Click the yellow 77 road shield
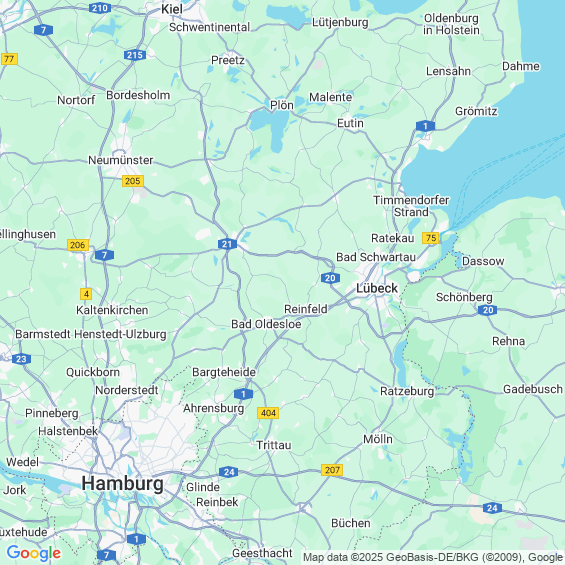Image resolution: width=565 pixels, height=565 pixels. tap(9, 59)
